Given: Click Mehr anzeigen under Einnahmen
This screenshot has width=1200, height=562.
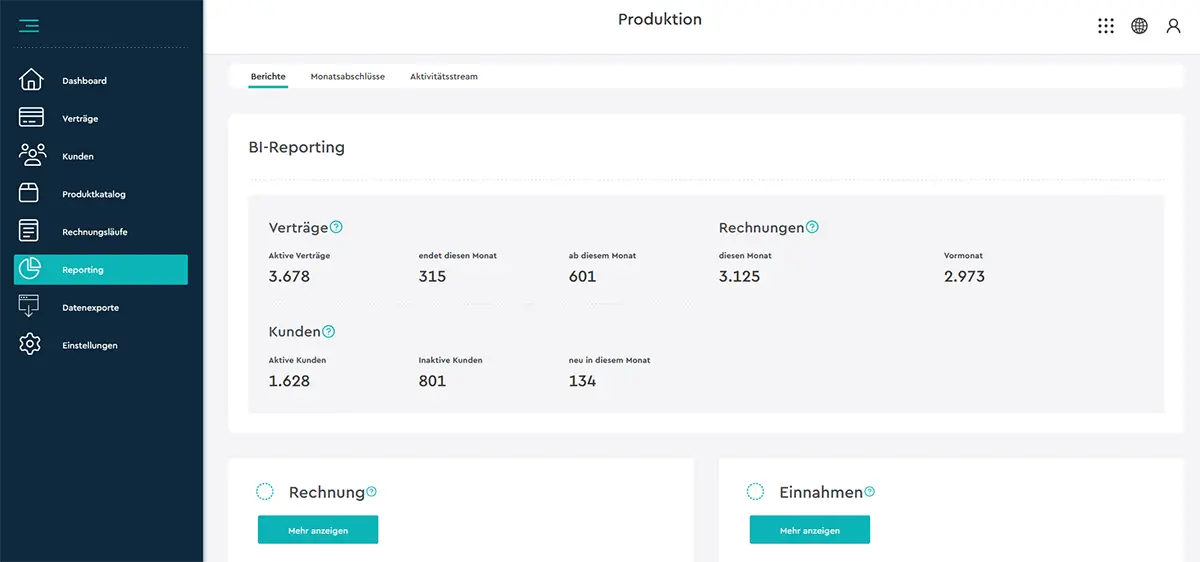Looking at the screenshot, I should click(809, 530).
